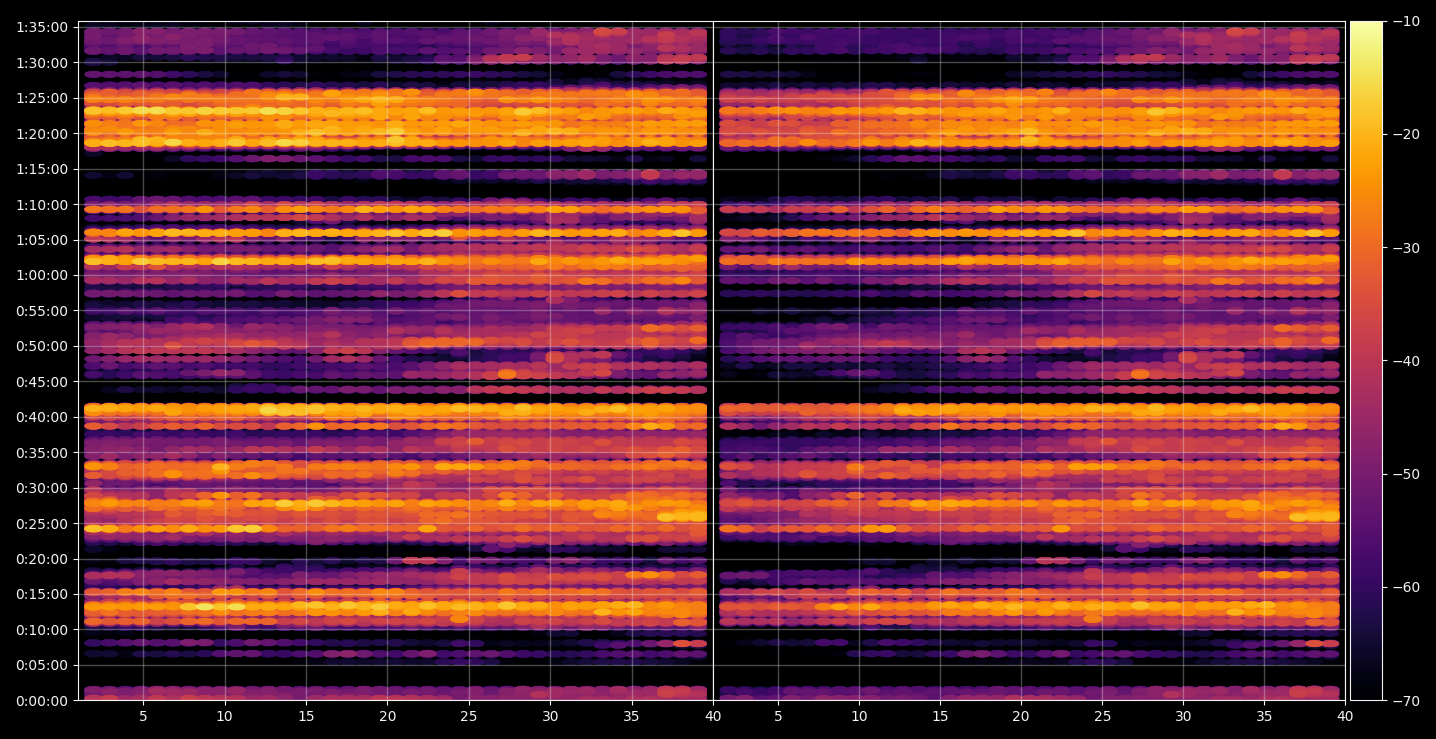
Task: Click the "0:00:00" time axis label
Action: 43,701
